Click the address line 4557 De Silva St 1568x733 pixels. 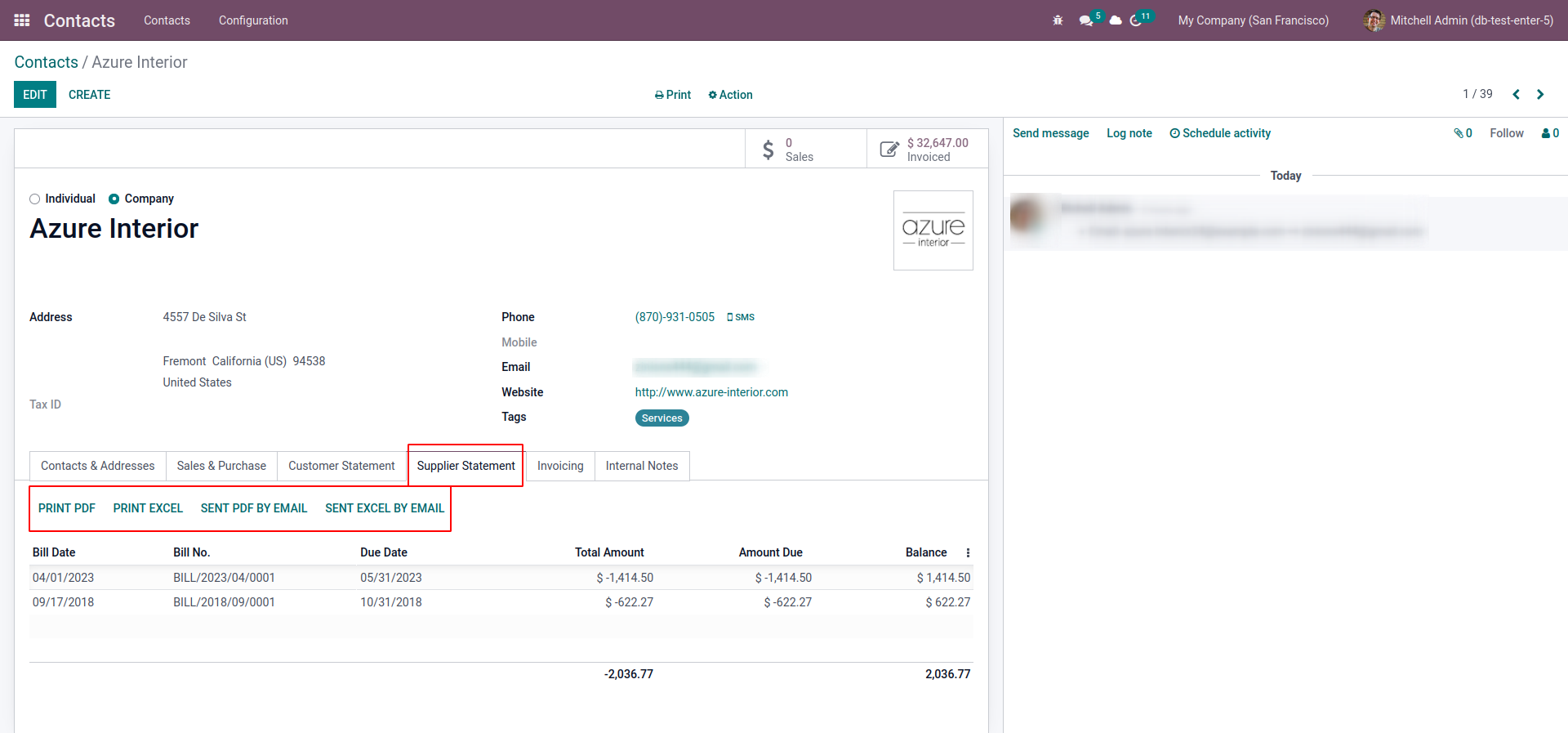point(204,317)
